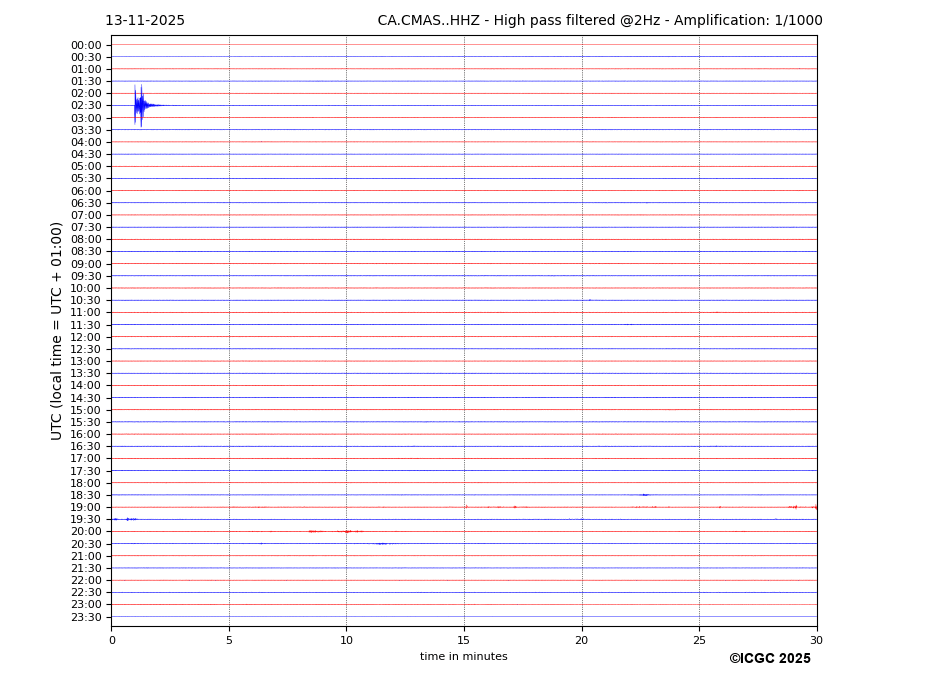The image size is (927, 696).
Task: Click the ©ICGC 2025 copyright text
Action: [x=769, y=658]
